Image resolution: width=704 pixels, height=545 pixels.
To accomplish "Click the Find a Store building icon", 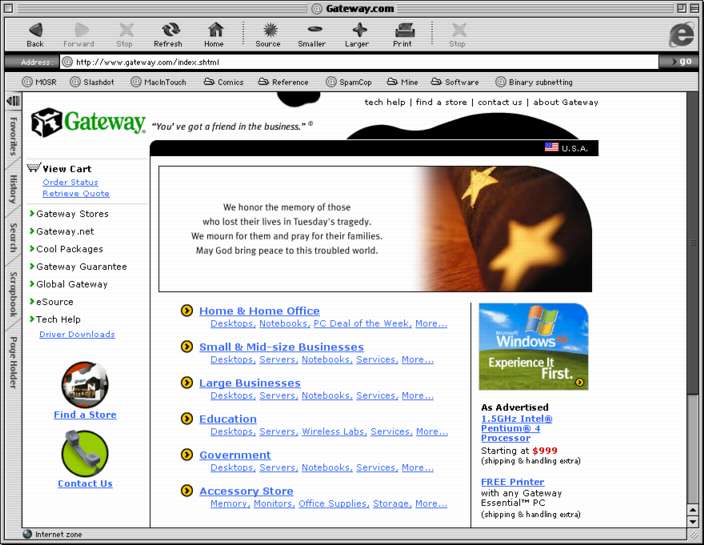I will 85,384.
